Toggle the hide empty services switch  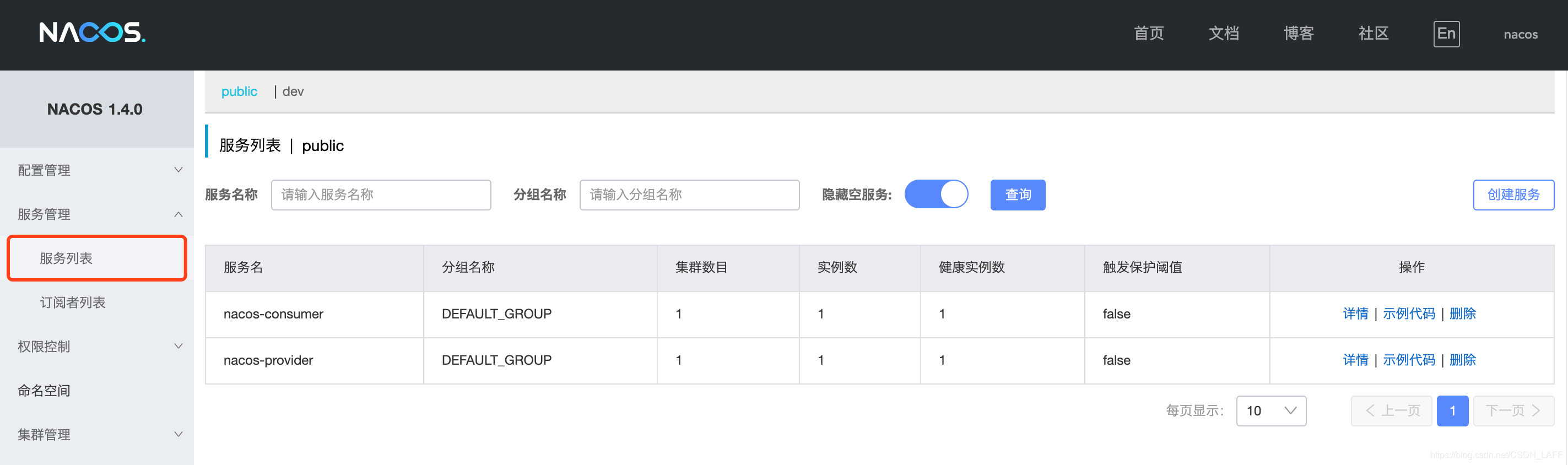936,194
